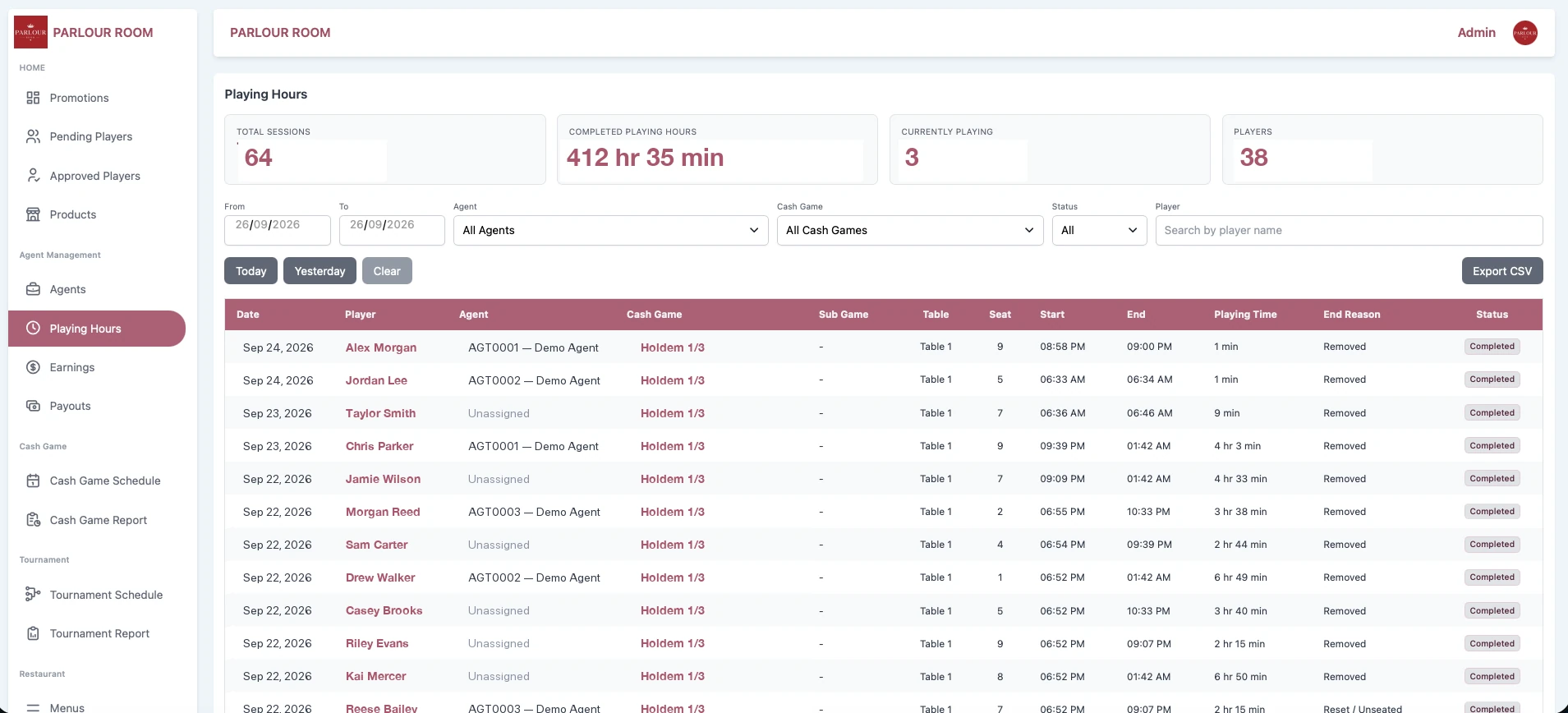Click the Playing Time column header
This screenshot has width=1568, height=713.
pos(1245,315)
